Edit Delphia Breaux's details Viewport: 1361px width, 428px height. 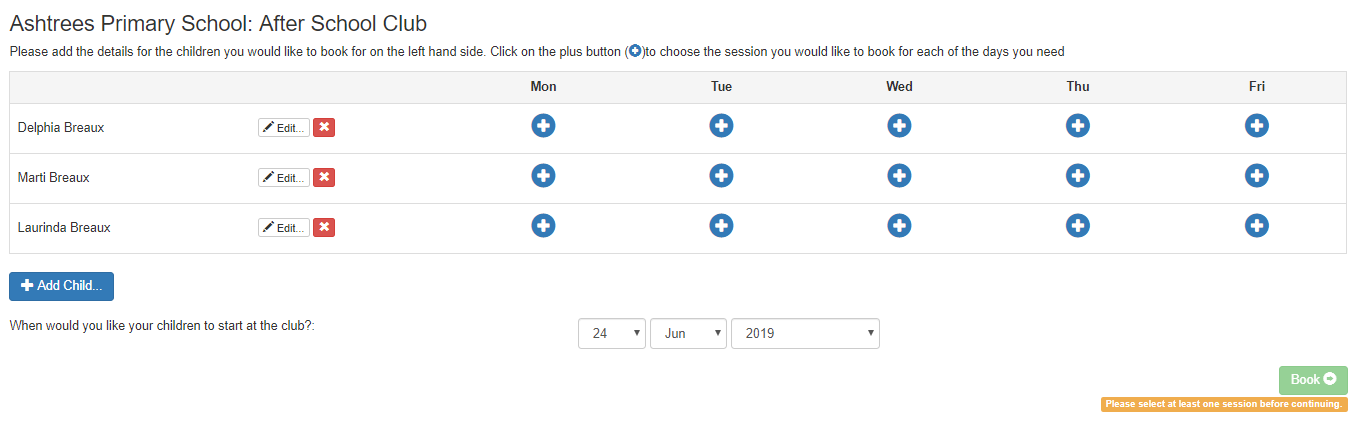pyautogui.click(x=284, y=128)
